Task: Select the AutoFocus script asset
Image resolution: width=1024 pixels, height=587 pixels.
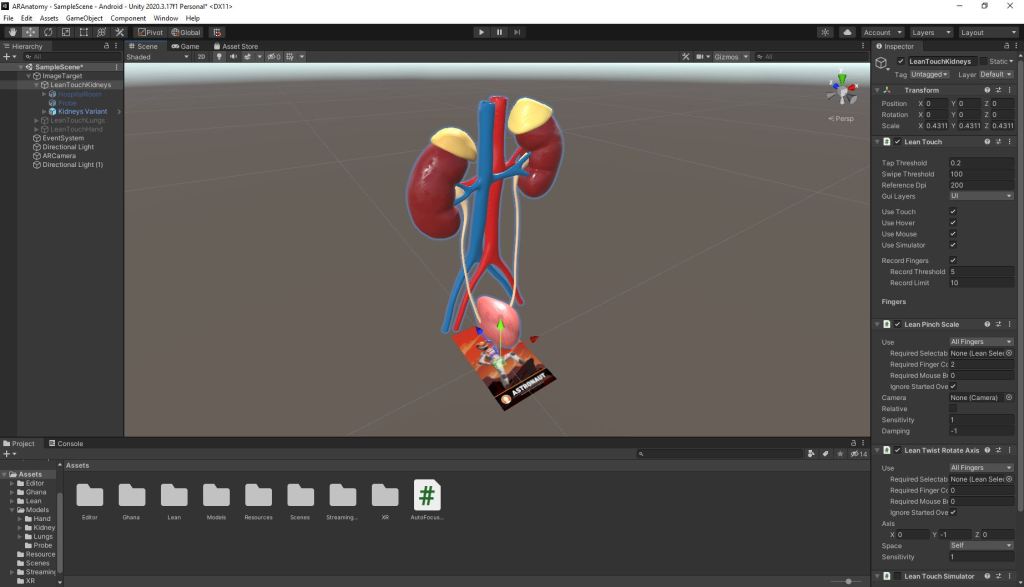Action: click(x=427, y=501)
